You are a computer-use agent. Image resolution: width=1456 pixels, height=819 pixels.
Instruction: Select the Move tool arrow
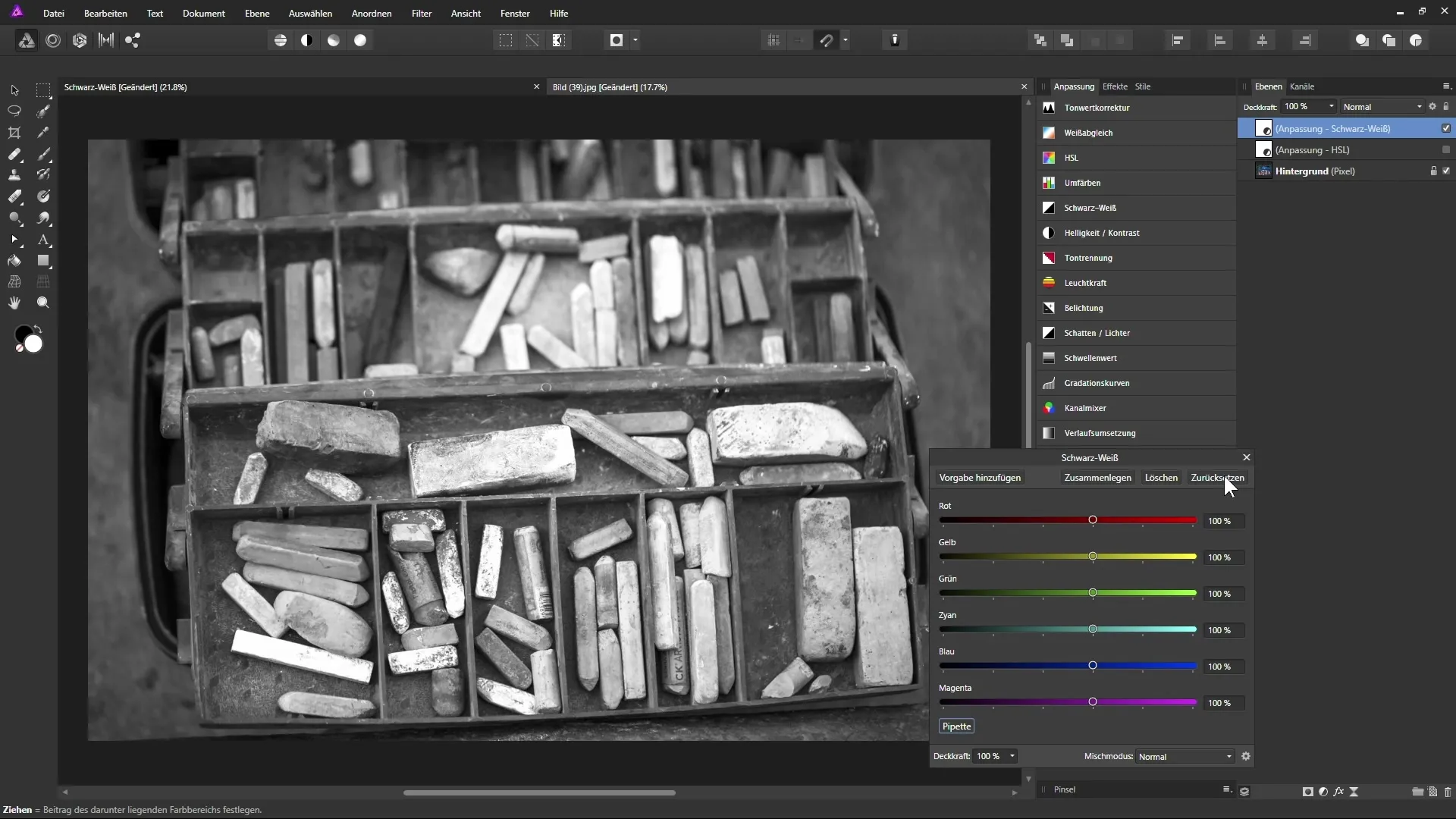click(x=14, y=89)
